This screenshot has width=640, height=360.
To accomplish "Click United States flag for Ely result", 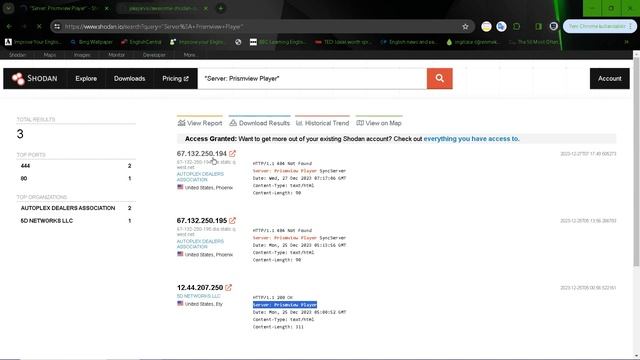I will click(x=180, y=303).
